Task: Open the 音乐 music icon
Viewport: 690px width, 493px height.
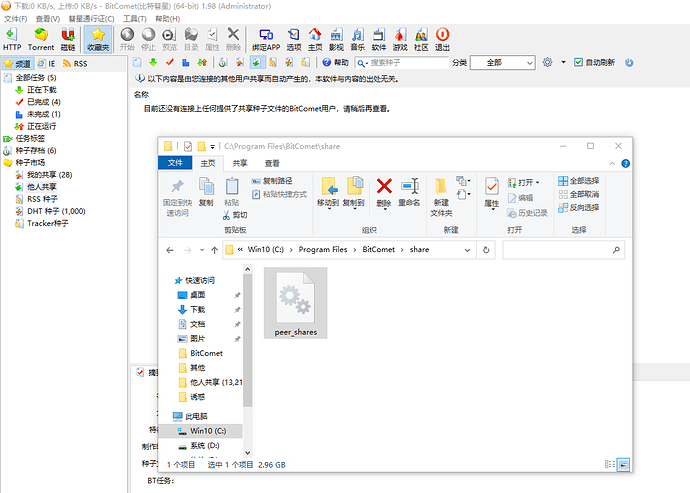Action: (x=357, y=39)
